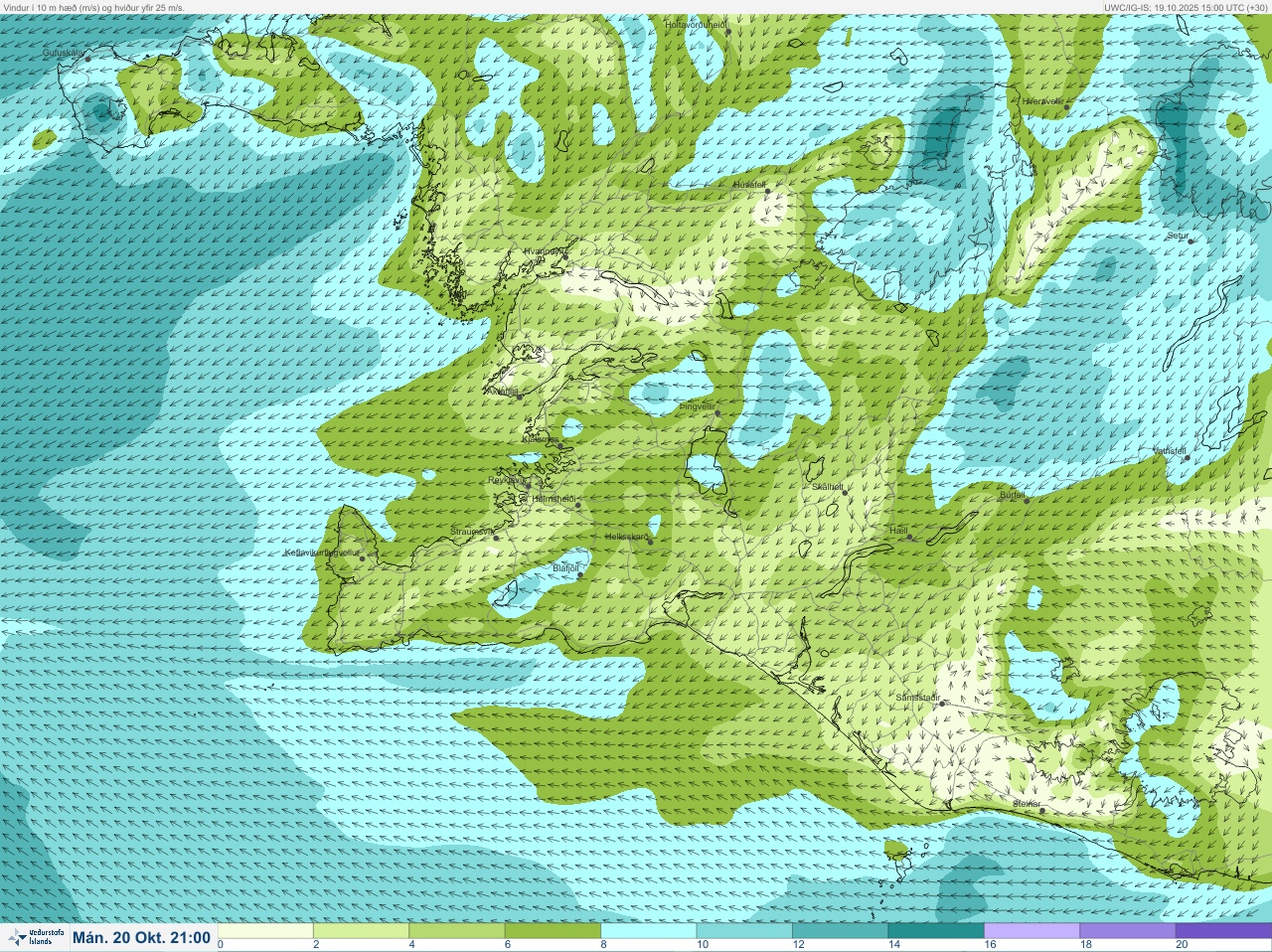Image resolution: width=1272 pixels, height=952 pixels.
Task: Click the Búrfell station marker
Action: 1027,500
